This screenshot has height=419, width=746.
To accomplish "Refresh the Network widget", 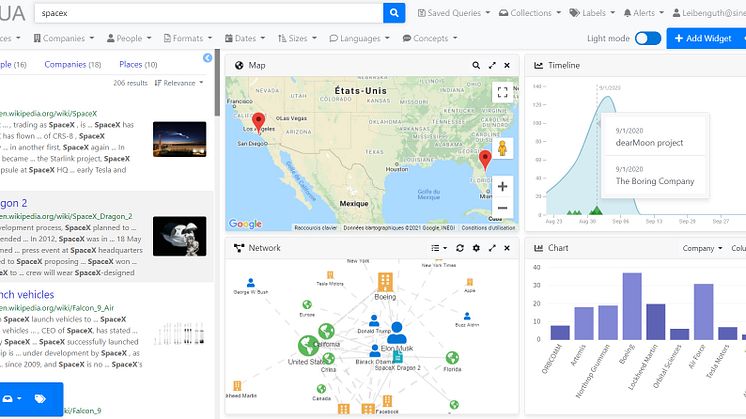I will click(460, 248).
